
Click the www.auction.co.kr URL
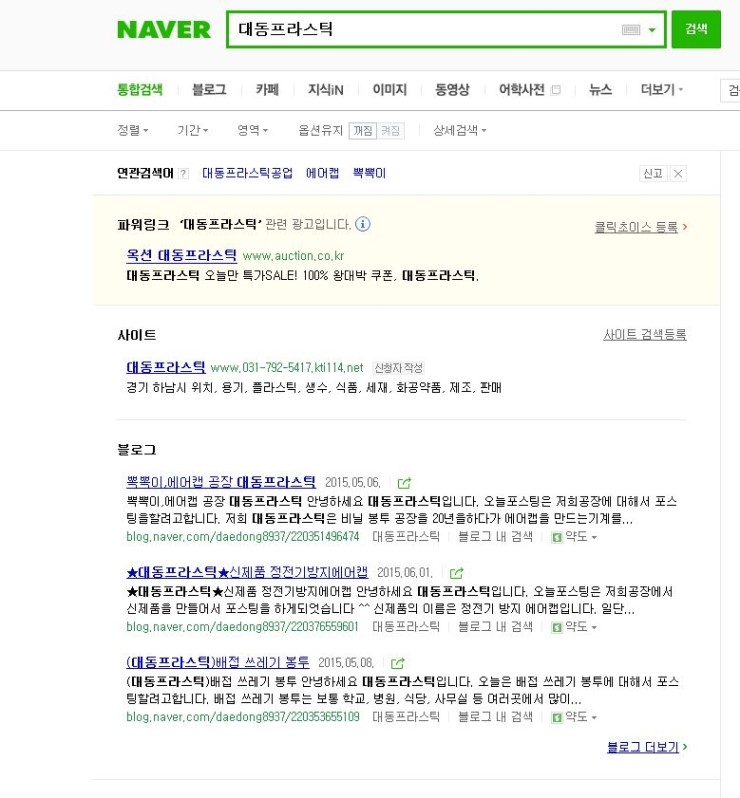(293, 255)
